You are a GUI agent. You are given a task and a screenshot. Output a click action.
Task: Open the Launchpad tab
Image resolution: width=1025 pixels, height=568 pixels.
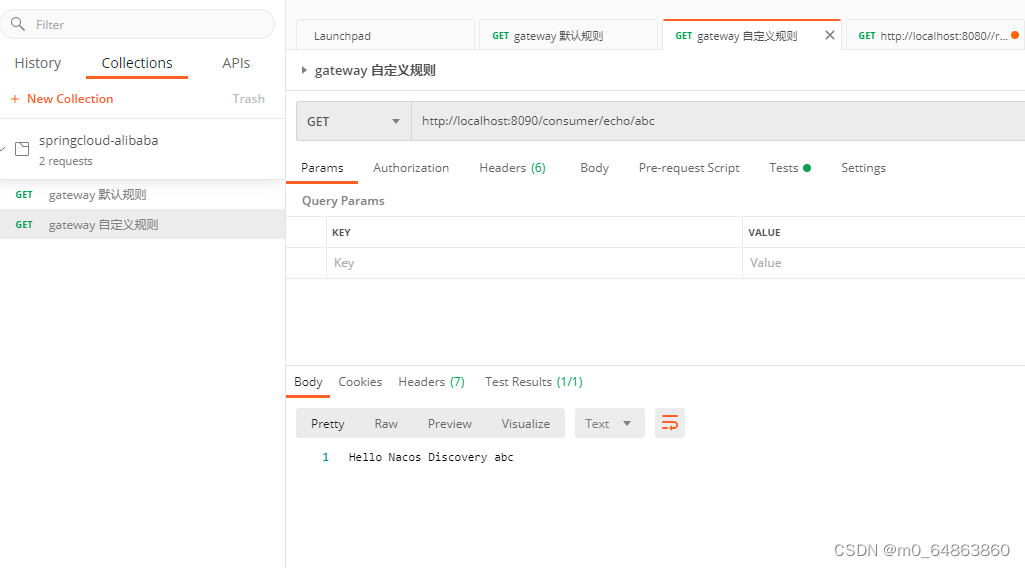(386, 36)
